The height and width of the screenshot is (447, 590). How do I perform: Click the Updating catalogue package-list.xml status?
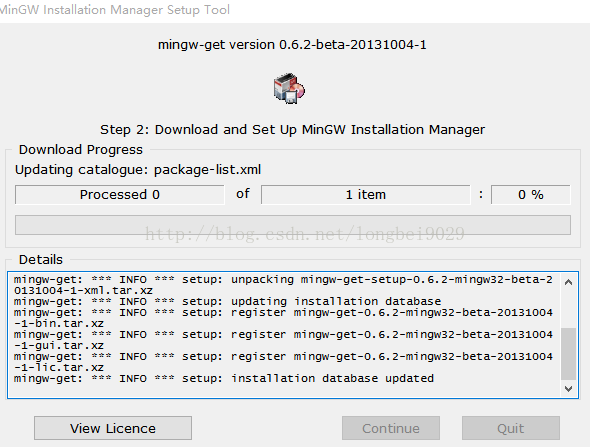(x=138, y=170)
